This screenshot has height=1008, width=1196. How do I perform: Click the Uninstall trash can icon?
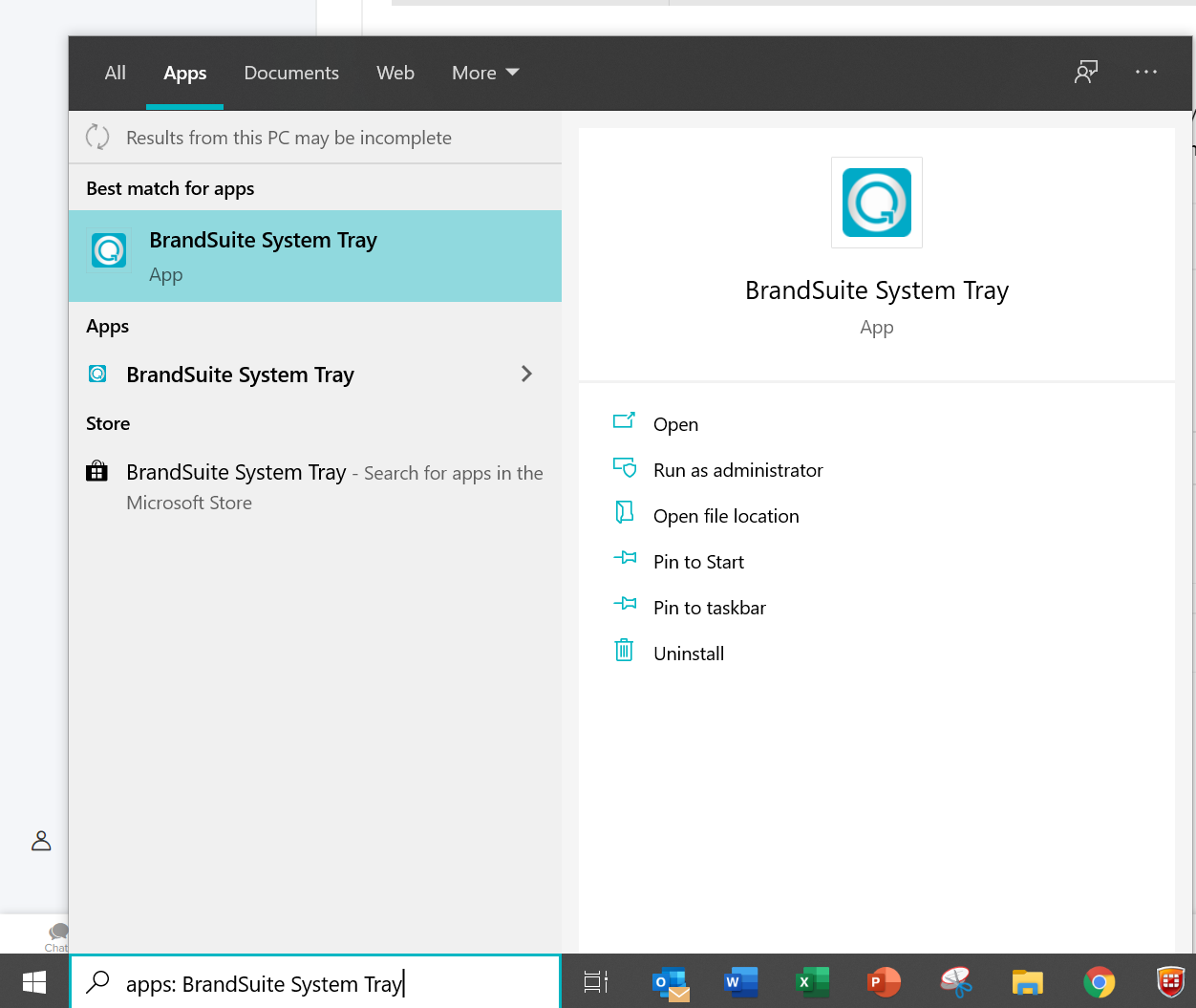[x=624, y=651]
